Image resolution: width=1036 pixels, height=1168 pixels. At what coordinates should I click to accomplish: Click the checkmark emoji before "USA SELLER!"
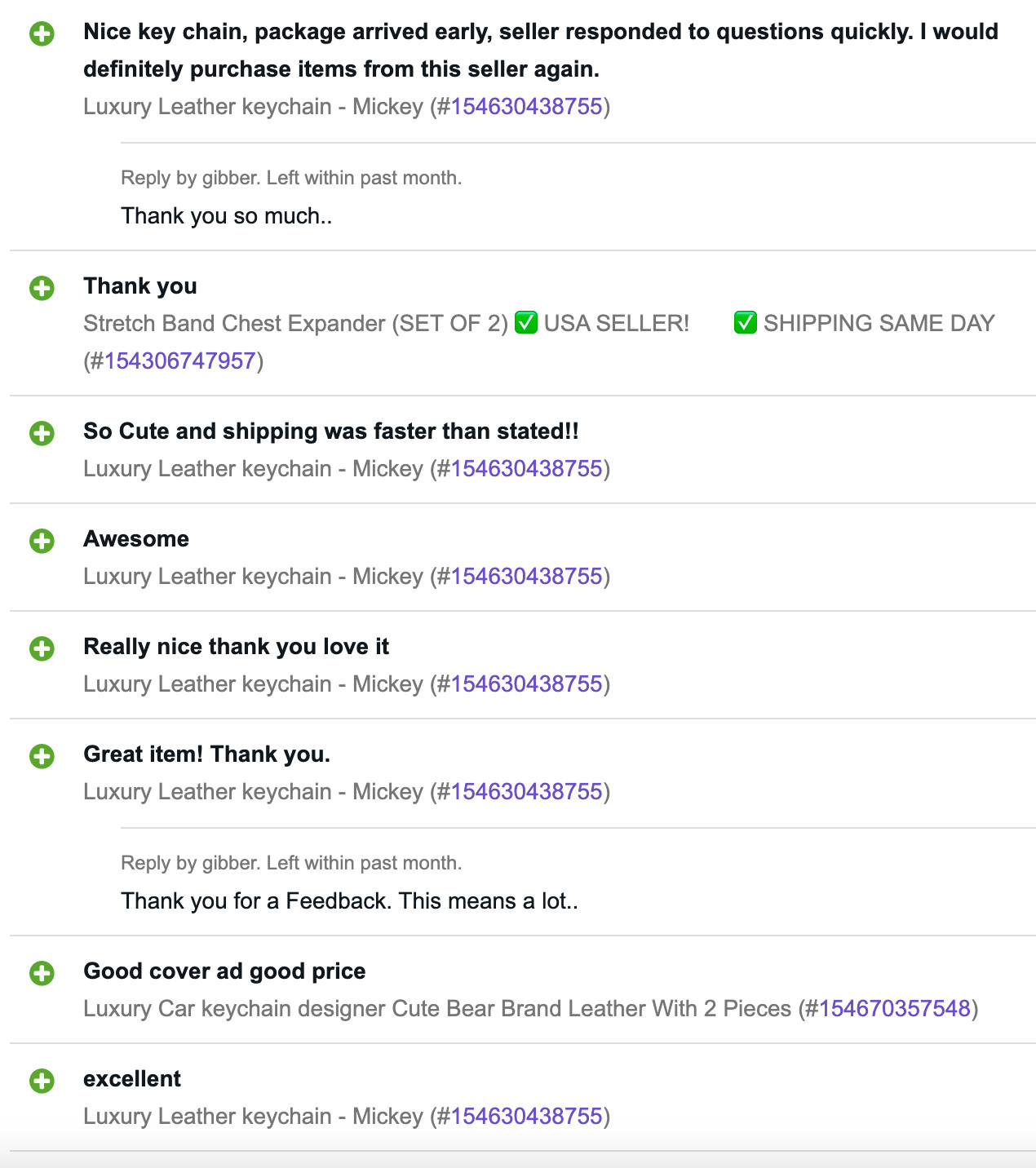point(526,324)
